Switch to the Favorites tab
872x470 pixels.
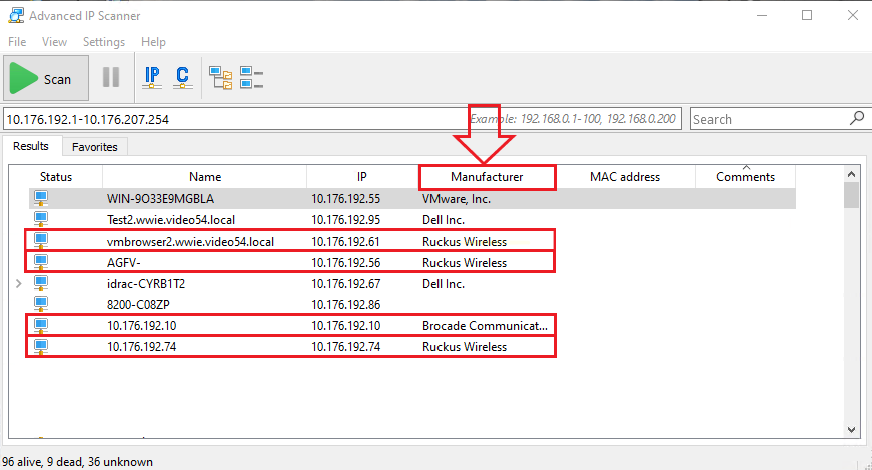(x=94, y=147)
